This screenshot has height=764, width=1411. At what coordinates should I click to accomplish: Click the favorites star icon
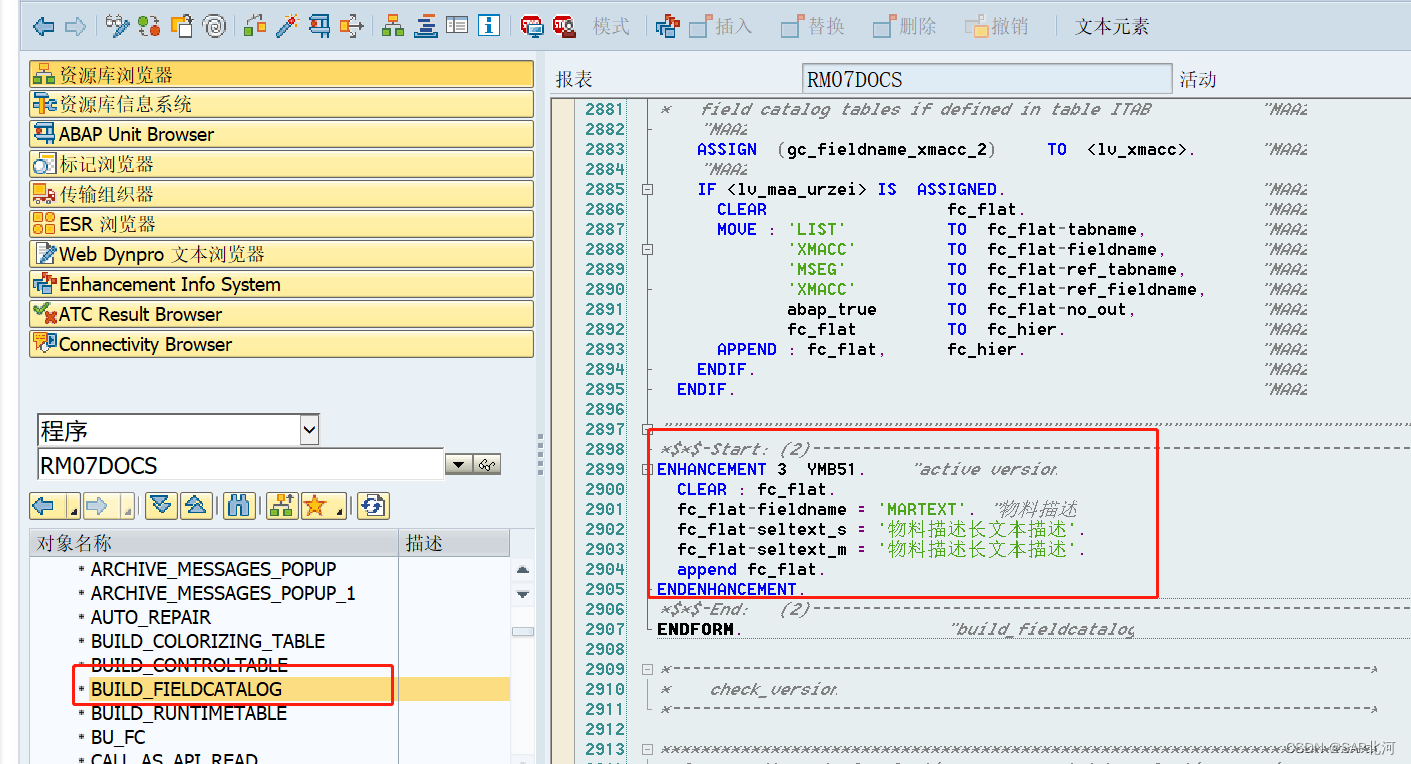[x=317, y=506]
